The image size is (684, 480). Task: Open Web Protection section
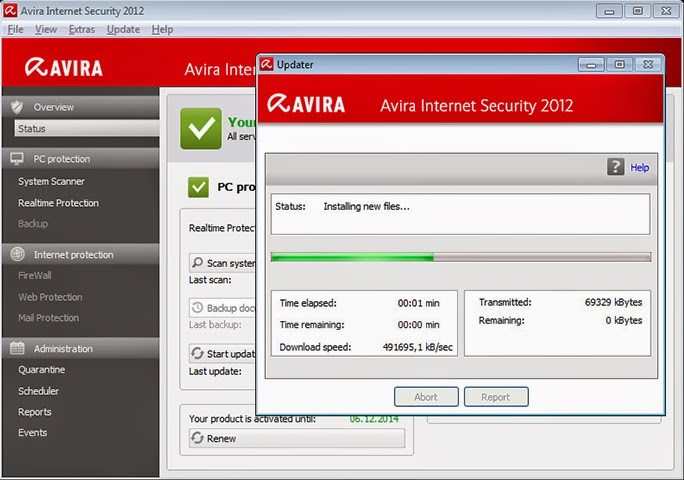50,297
